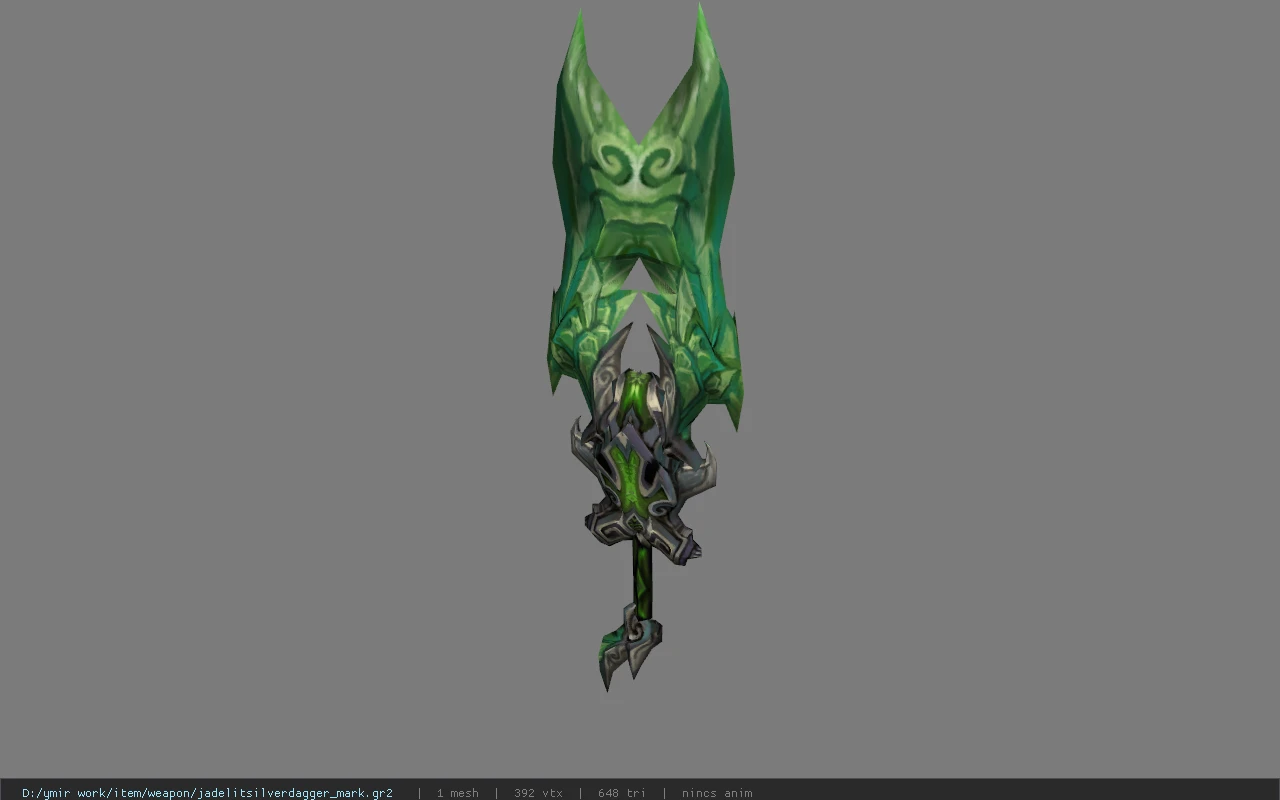Click the "392 vtx" vertex count
Image resolution: width=1280 pixels, height=800 pixels.
[538, 793]
